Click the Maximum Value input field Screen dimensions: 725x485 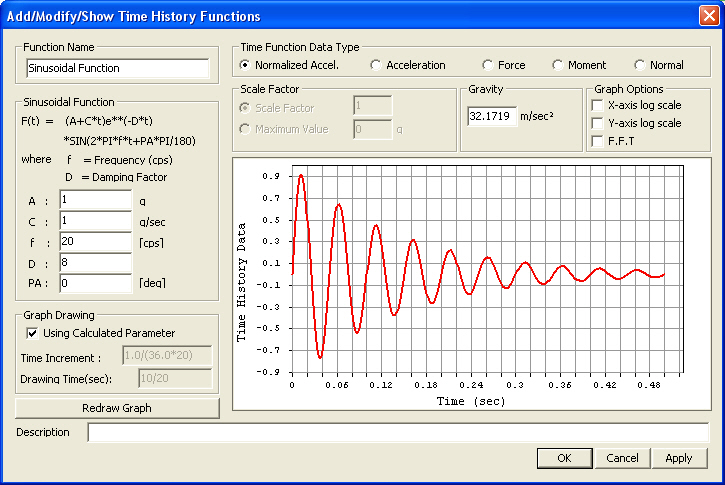pos(373,129)
